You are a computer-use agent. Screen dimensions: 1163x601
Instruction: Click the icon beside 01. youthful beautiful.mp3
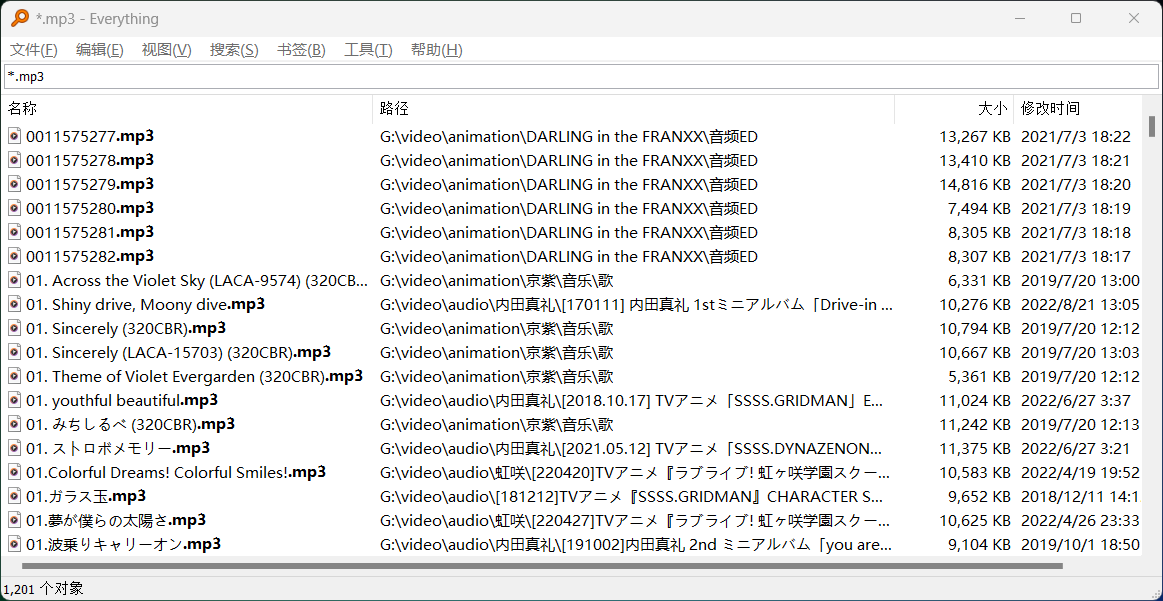point(15,400)
